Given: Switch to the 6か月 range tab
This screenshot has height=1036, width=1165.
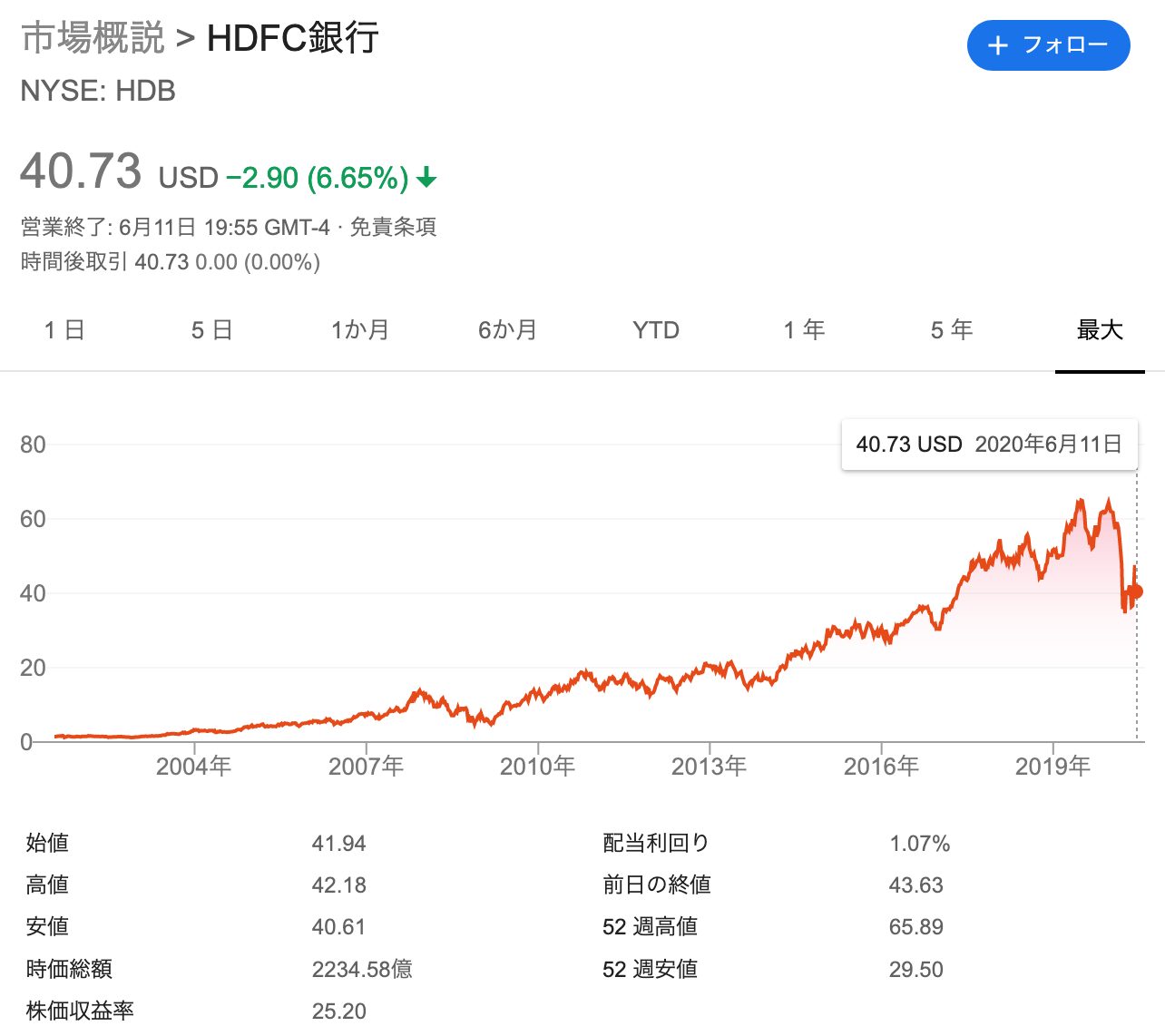Looking at the screenshot, I should pos(508,330).
